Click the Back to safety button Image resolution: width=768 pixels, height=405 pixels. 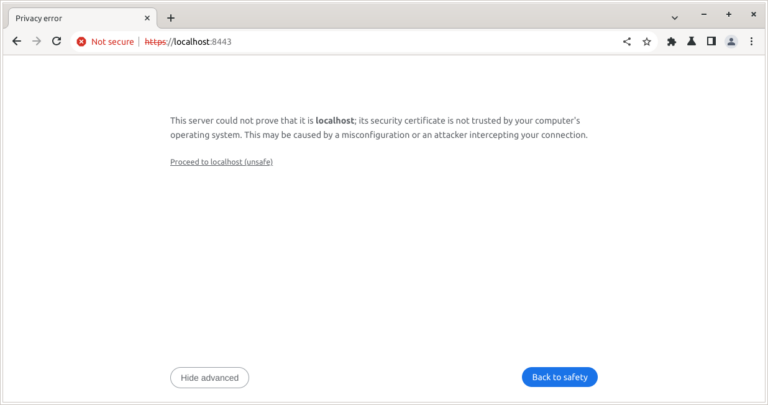[x=559, y=377]
